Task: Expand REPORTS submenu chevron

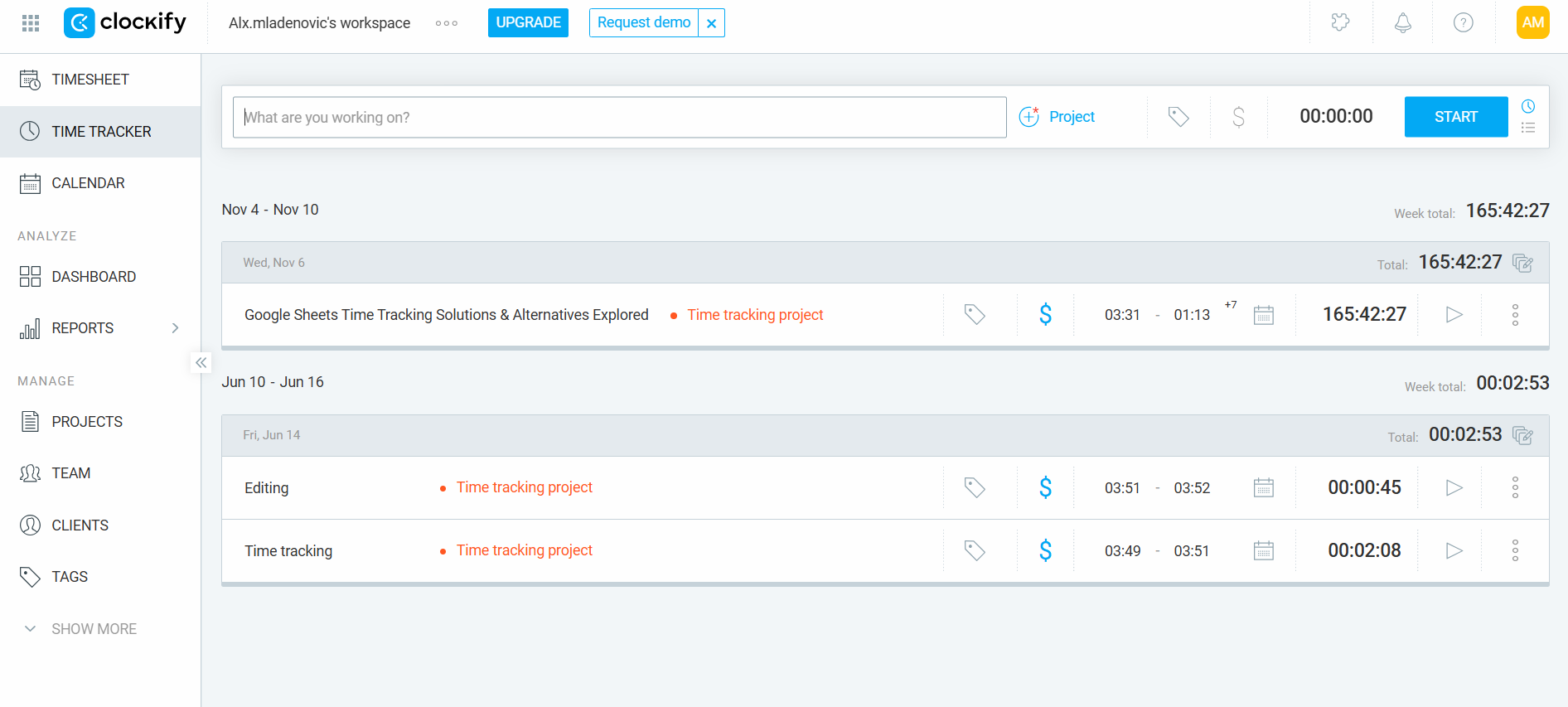Action: click(x=175, y=328)
